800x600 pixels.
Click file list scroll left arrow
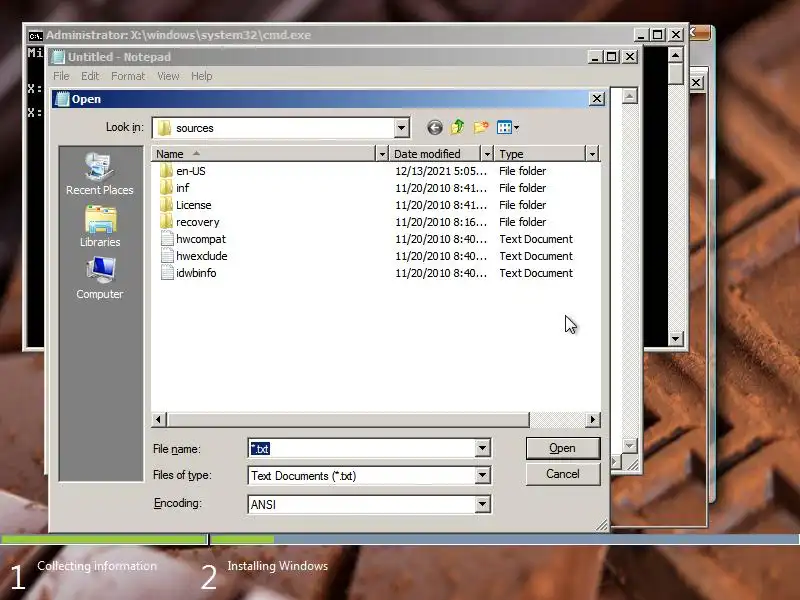point(158,419)
